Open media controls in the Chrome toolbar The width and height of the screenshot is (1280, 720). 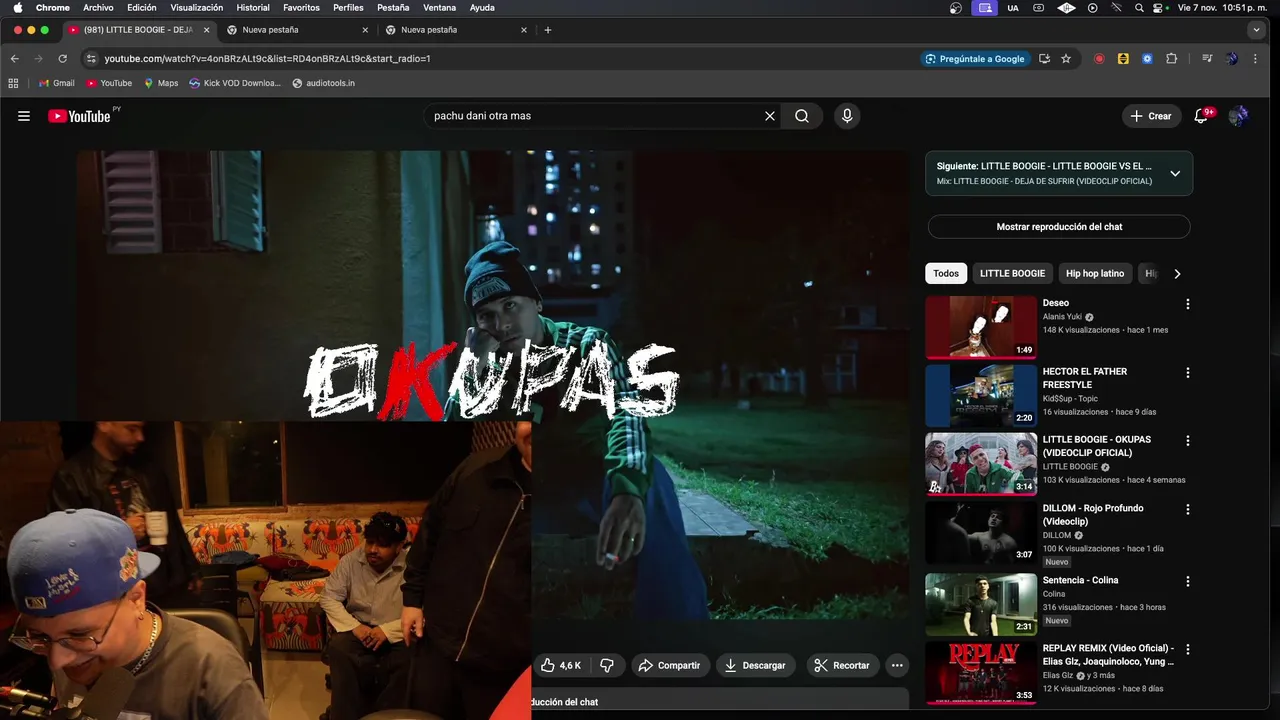tap(1207, 59)
